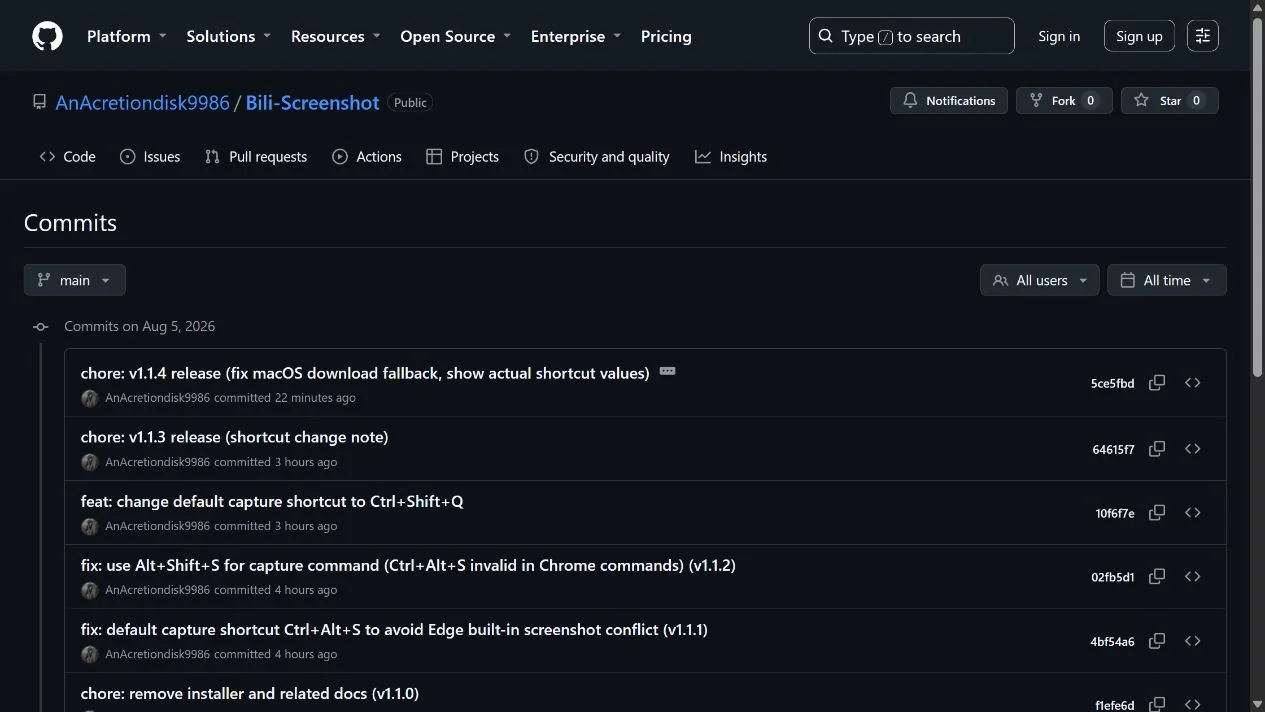Switch to Security and quality tab
The height and width of the screenshot is (712, 1265).
[x=597, y=157]
